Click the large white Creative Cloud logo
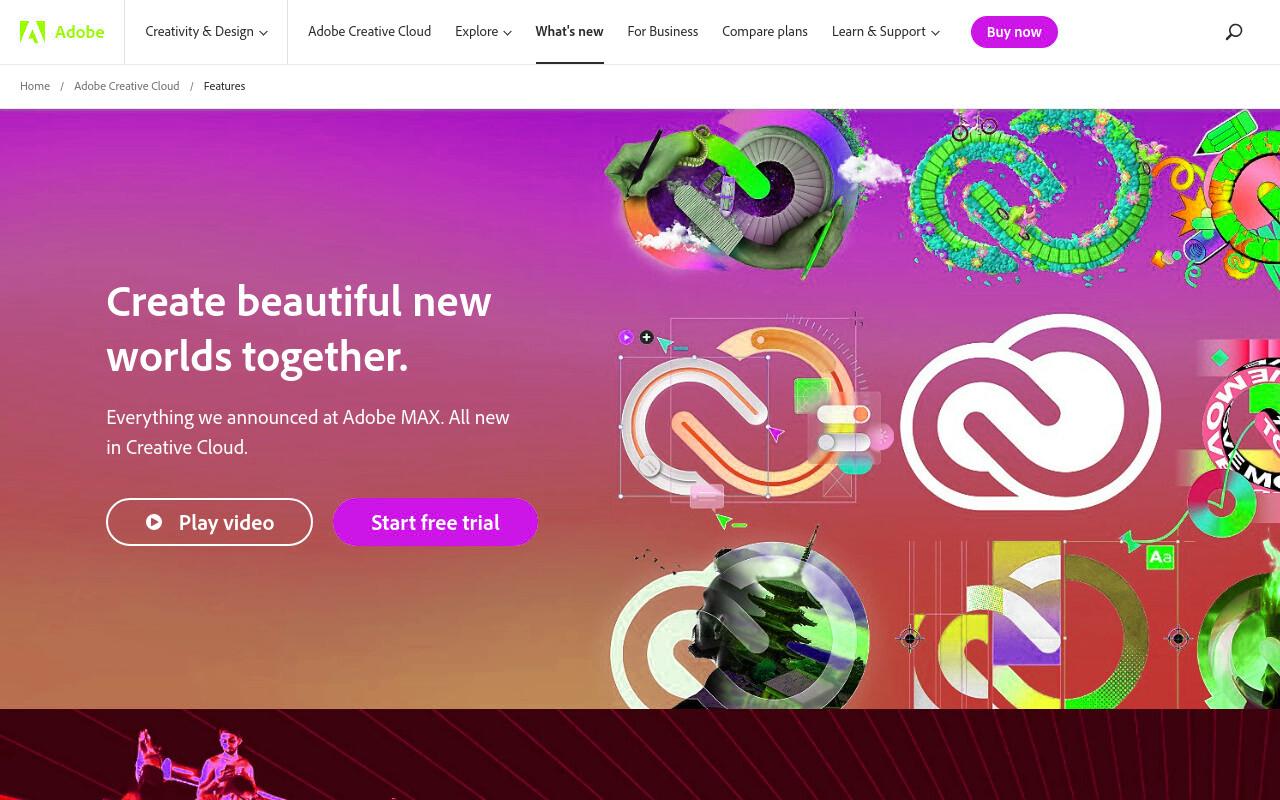This screenshot has height=800, width=1280. (1031, 412)
